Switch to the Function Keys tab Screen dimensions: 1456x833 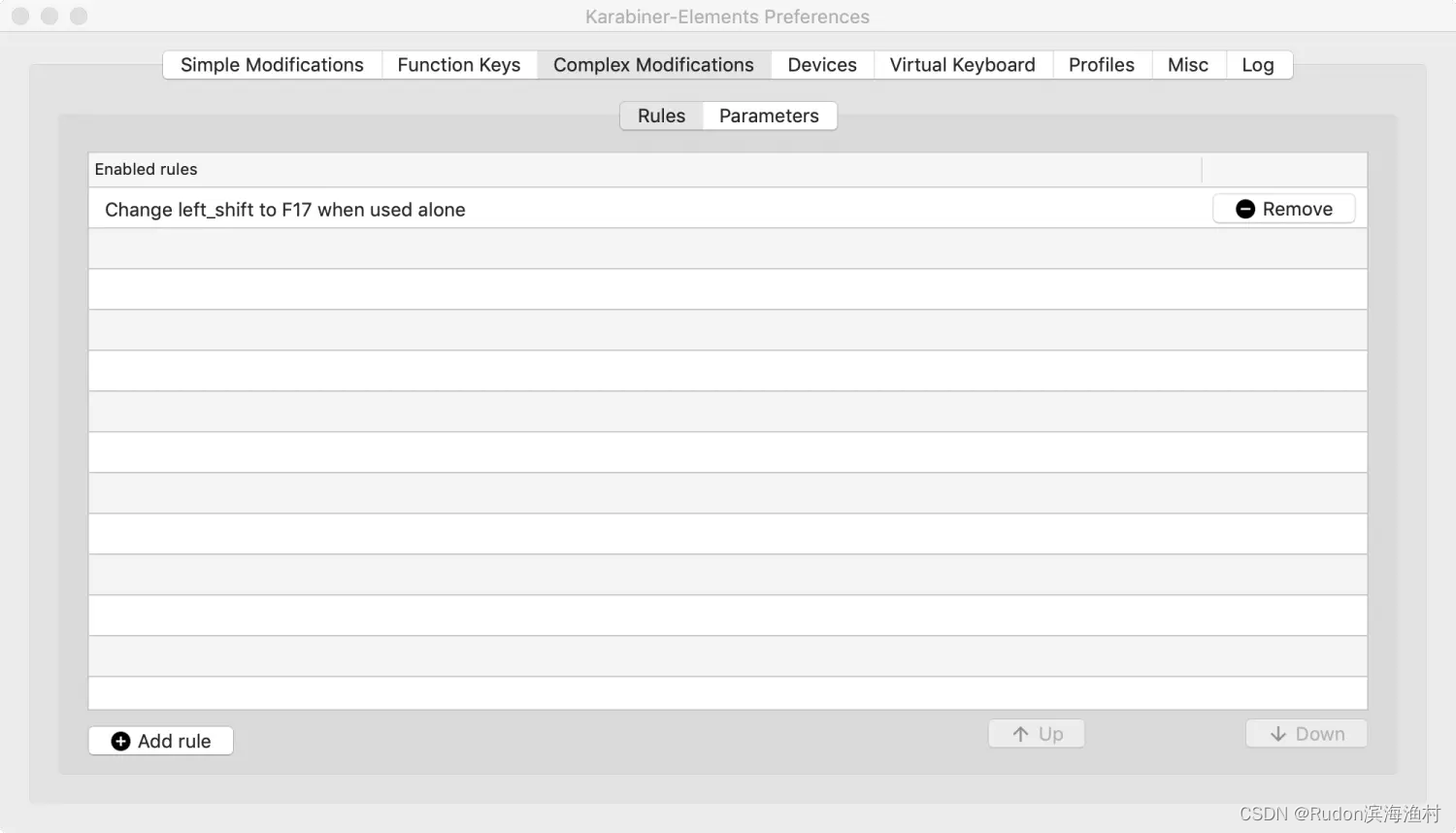459,65
